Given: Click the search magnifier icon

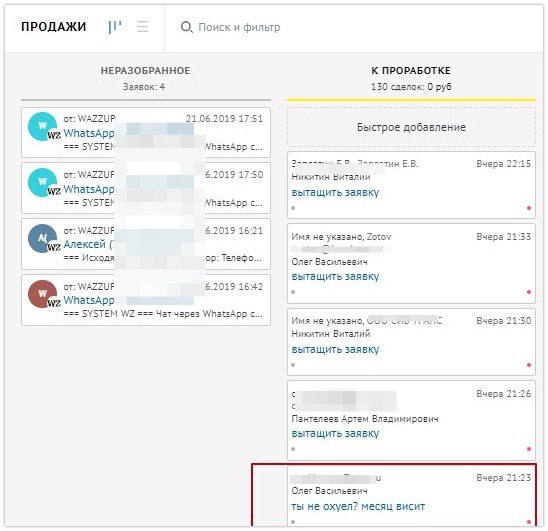Looking at the screenshot, I should pyautogui.click(x=186, y=27).
